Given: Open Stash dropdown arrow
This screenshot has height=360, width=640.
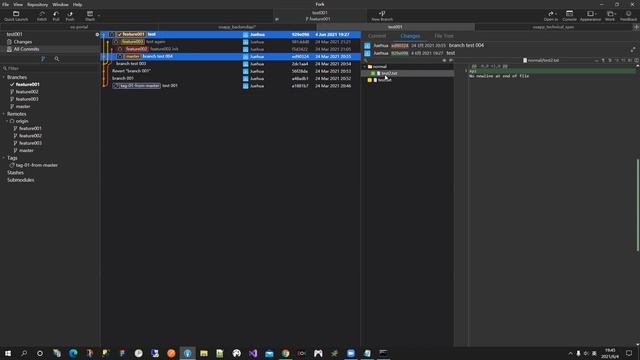Looking at the screenshot, I should 99,16.
